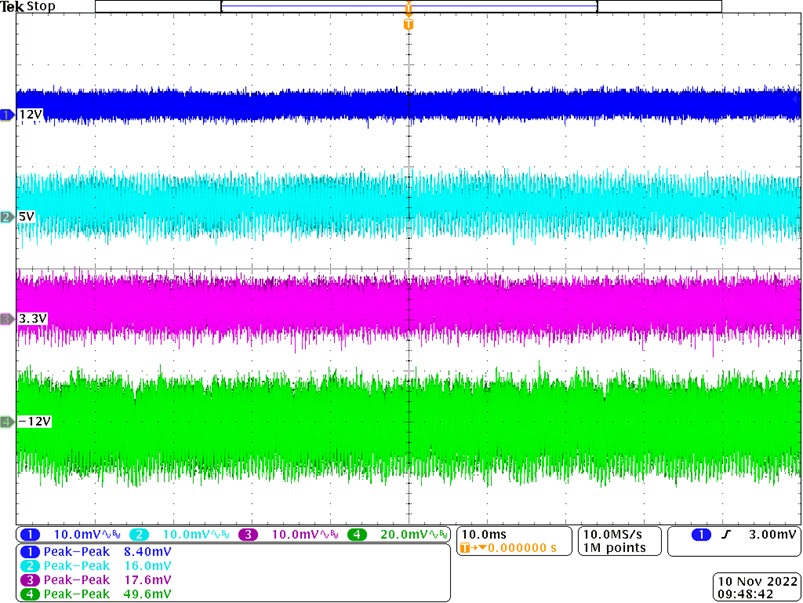Click the 5V waveform label

point(27,217)
